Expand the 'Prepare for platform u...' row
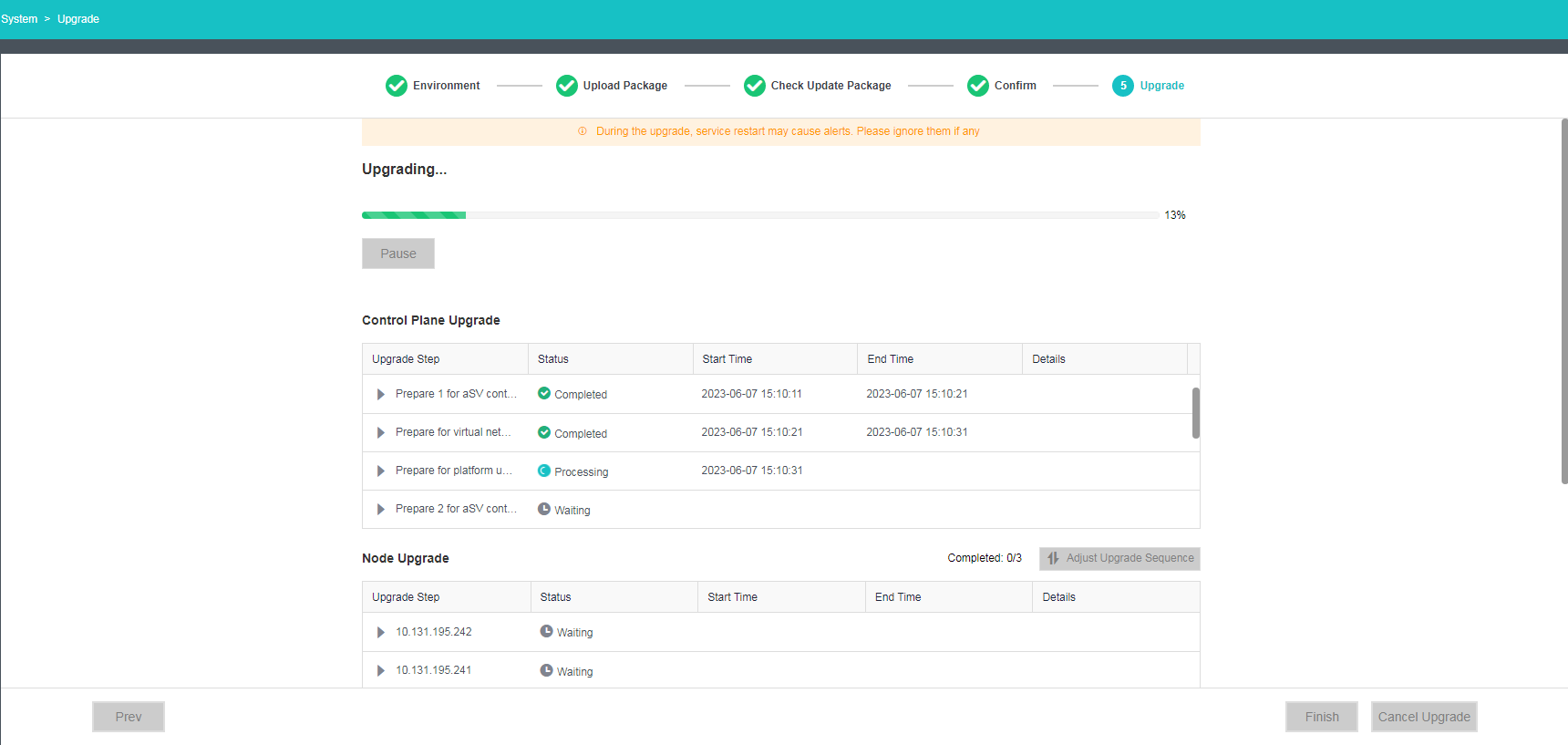 (381, 471)
